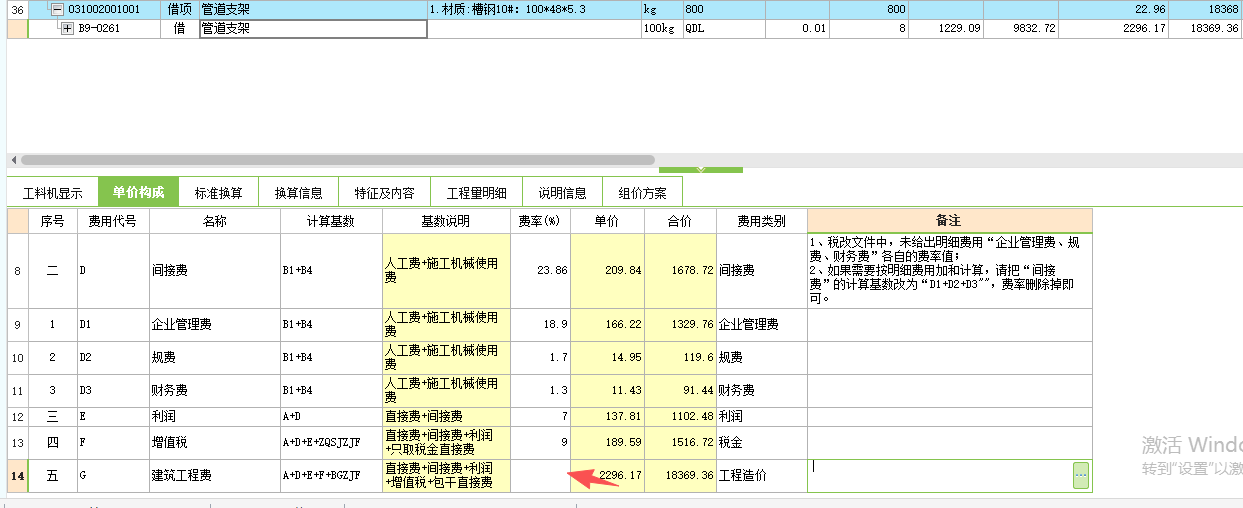Click the A+D+E+ZQSJZJF calculation base cell

coord(331,443)
